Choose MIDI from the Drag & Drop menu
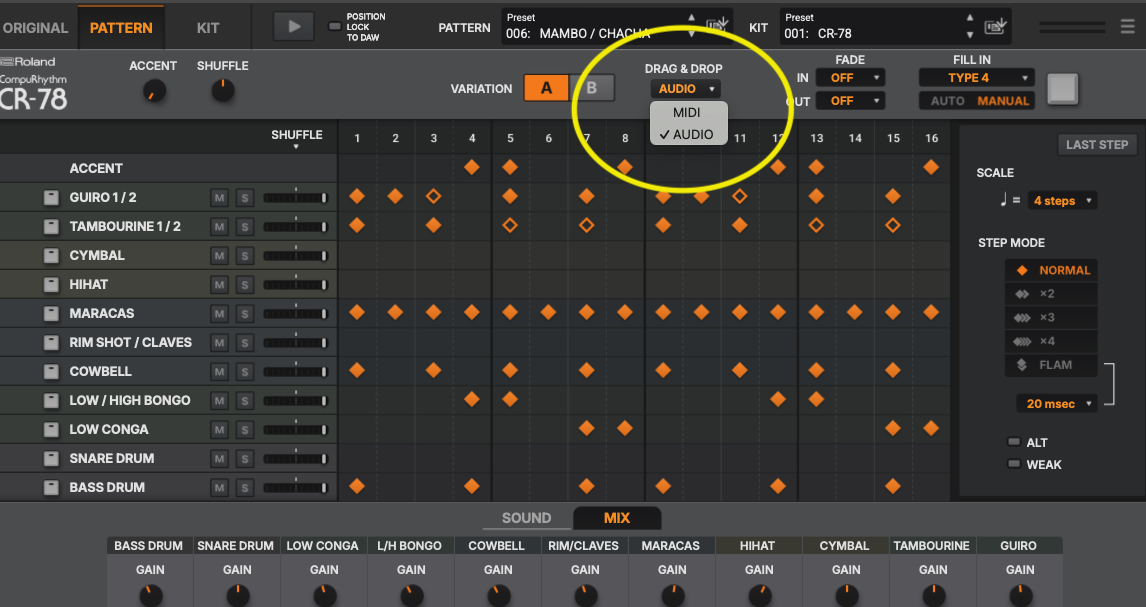Viewport: 1146px width, 607px height. 686,113
